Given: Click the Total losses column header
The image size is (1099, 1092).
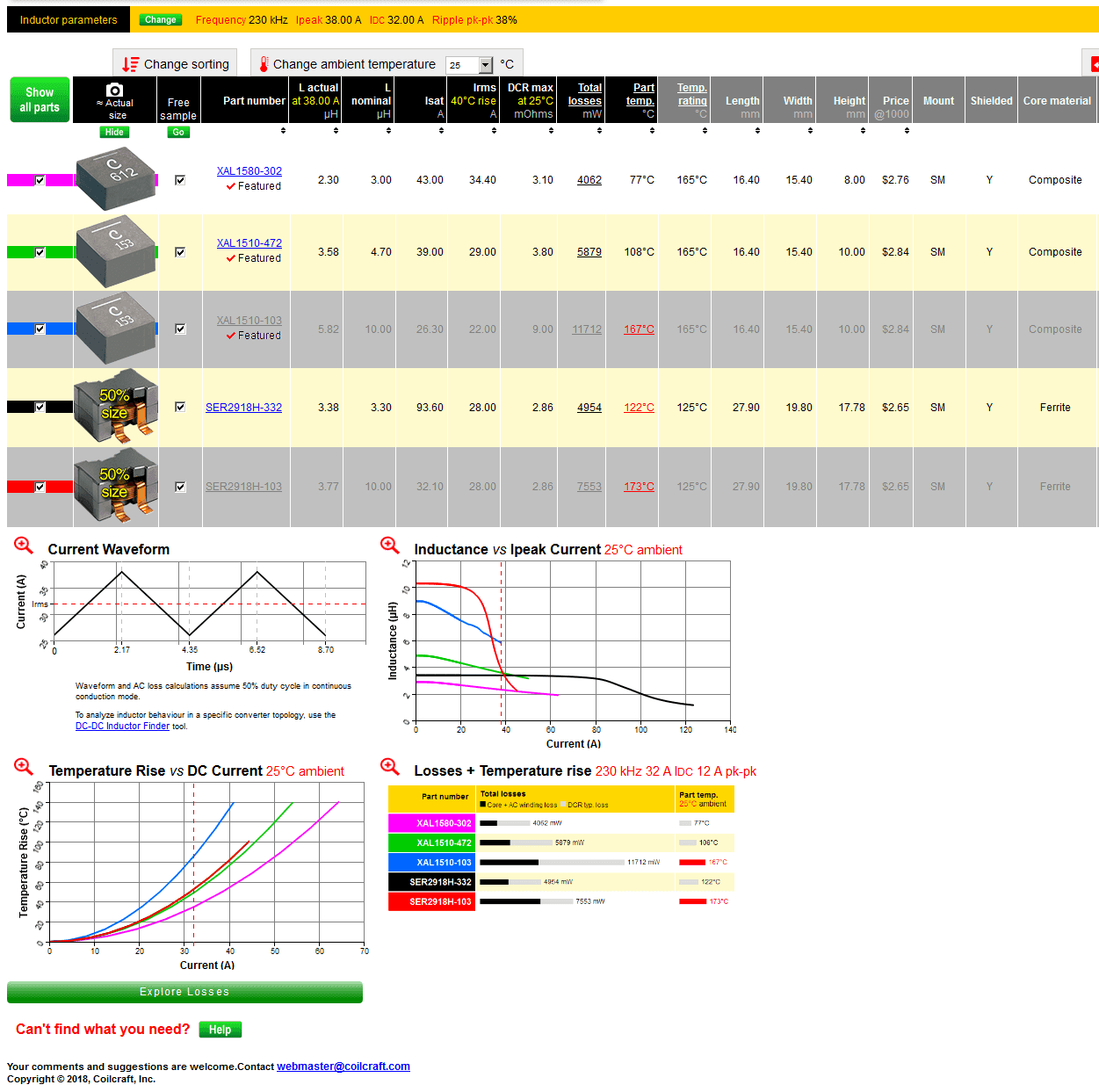Looking at the screenshot, I should tap(584, 94).
